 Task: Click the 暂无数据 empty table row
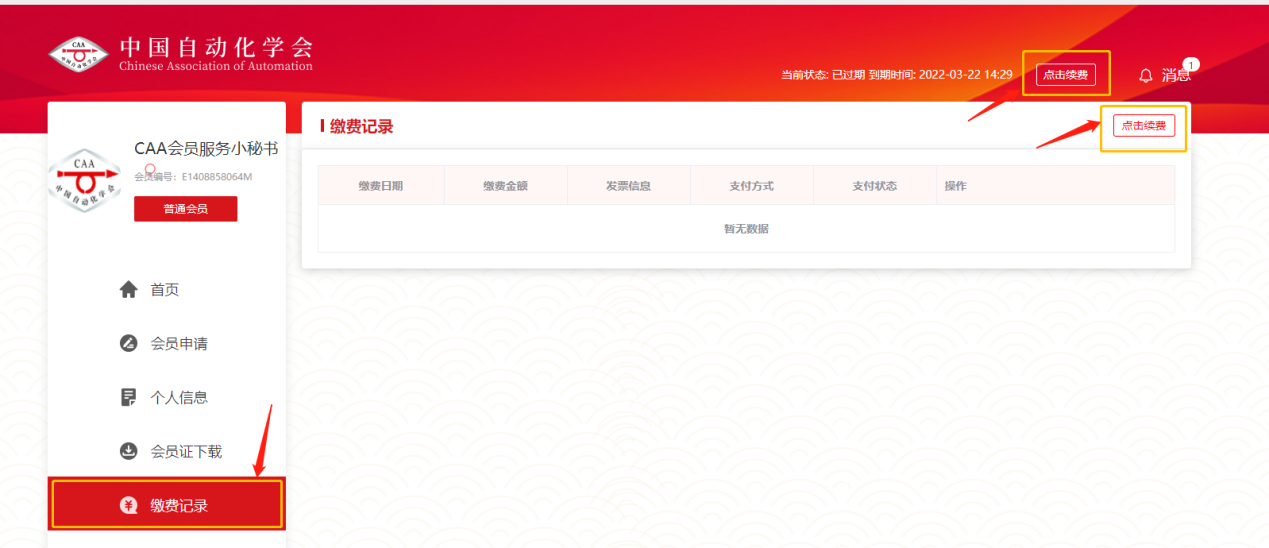click(x=746, y=229)
